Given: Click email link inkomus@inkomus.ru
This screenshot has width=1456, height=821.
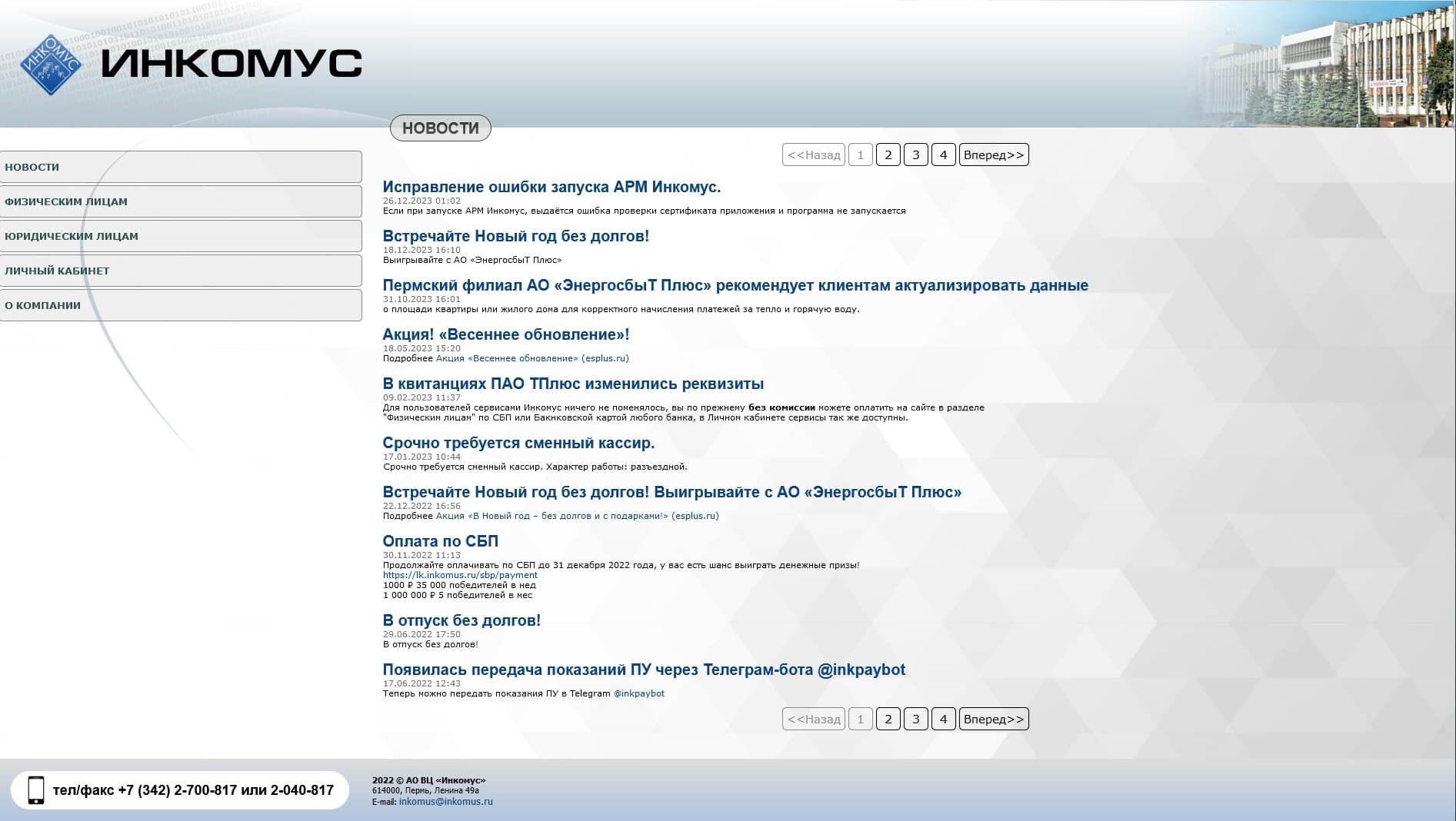Looking at the screenshot, I should coord(445,801).
